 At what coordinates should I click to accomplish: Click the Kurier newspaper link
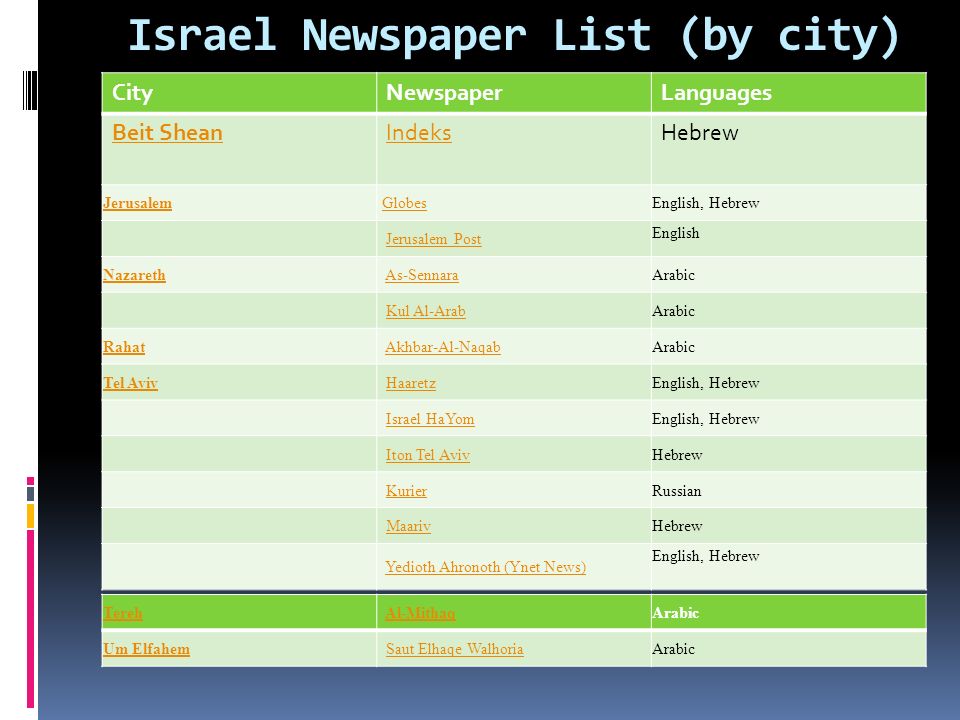coord(406,491)
